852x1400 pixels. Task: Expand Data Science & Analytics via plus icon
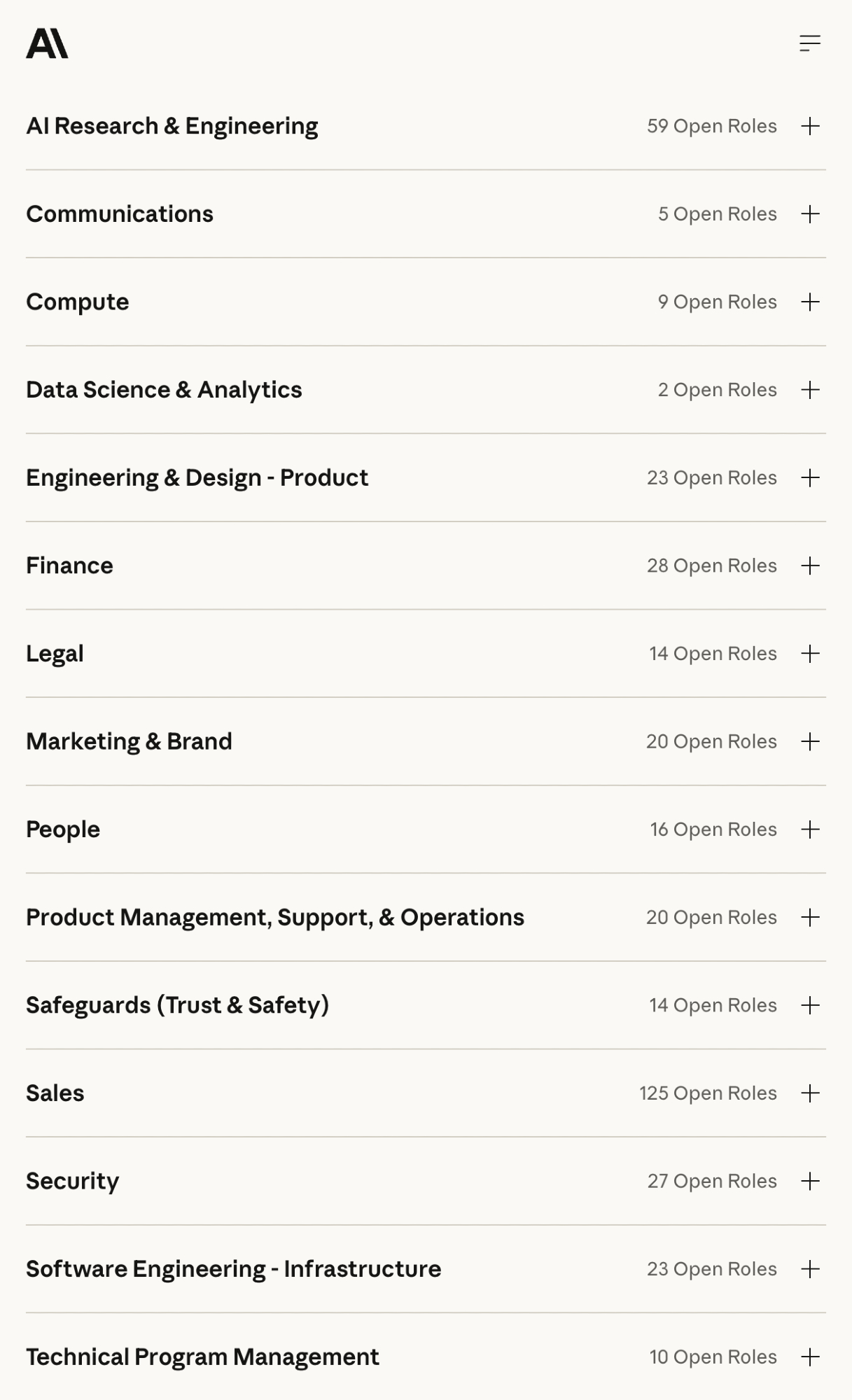coord(810,390)
